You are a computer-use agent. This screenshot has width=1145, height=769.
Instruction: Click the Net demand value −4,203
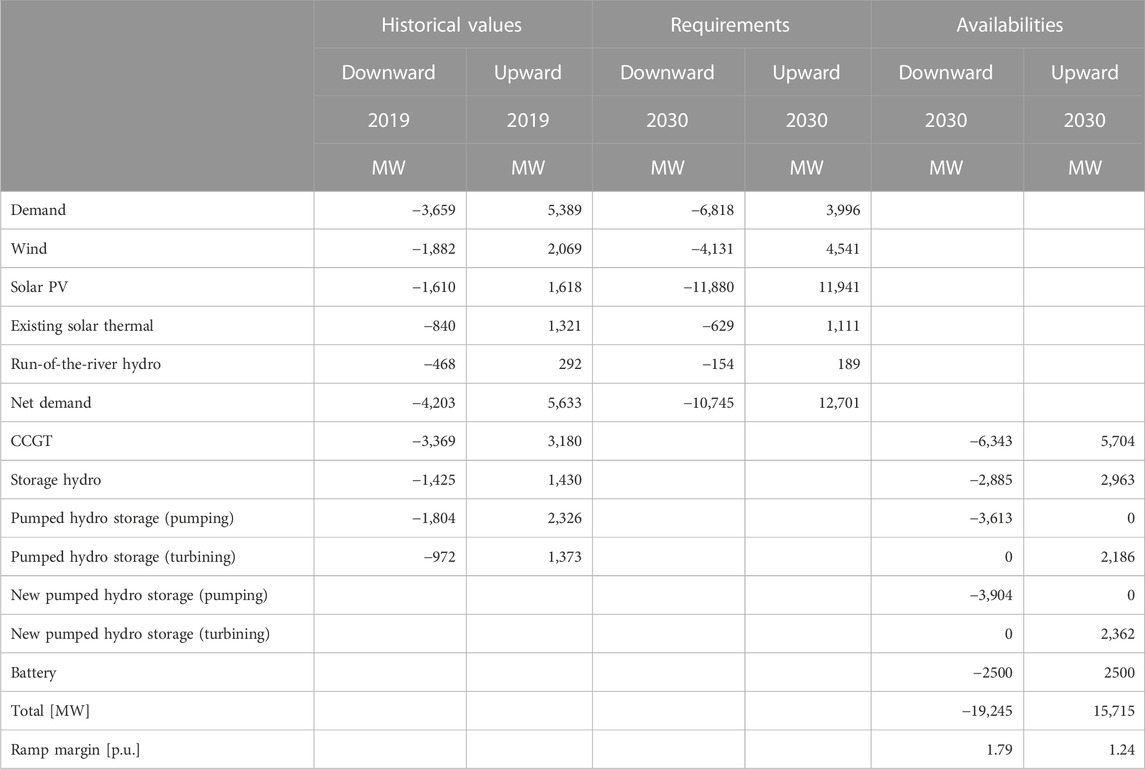(433, 403)
